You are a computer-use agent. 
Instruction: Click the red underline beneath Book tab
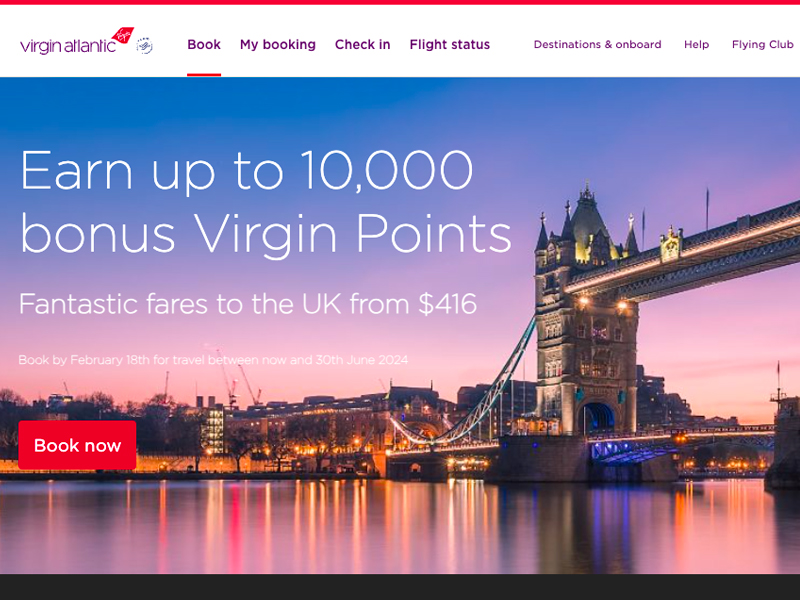click(x=204, y=75)
